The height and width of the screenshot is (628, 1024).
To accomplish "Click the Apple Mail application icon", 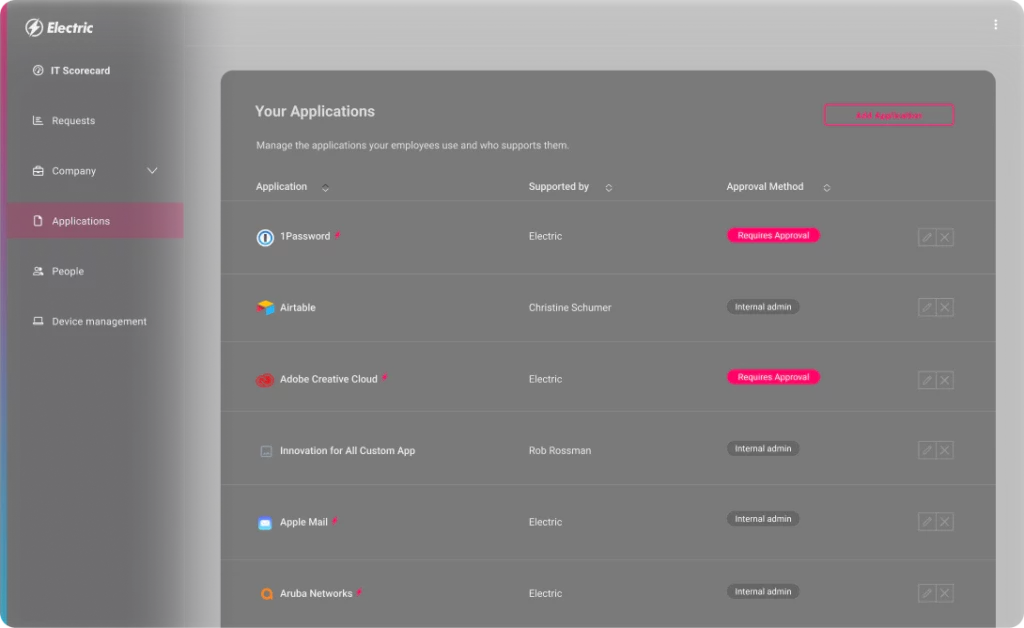I will pyautogui.click(x=264, y=521).
